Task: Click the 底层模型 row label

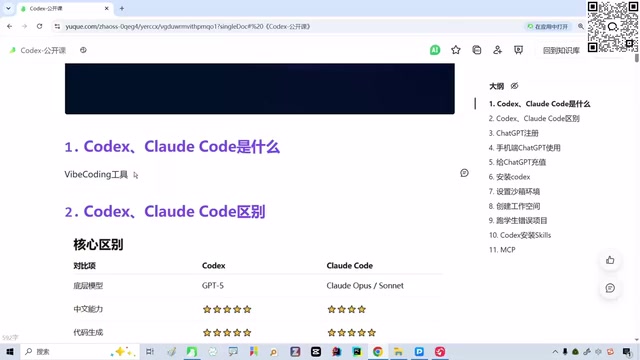Action: pyautogui.click(x=88, y=286)
